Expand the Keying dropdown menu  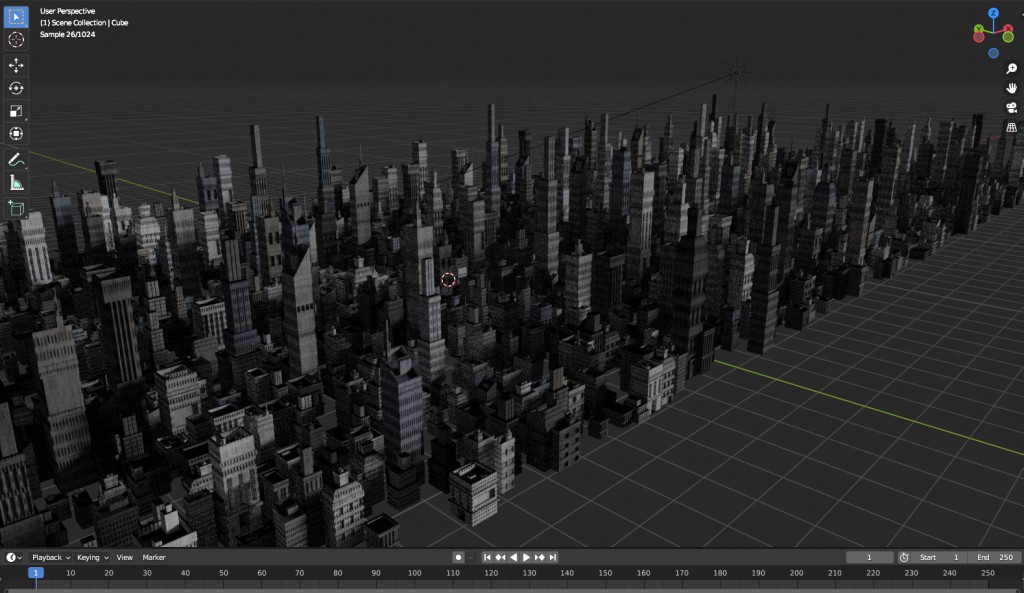(92, 557)
